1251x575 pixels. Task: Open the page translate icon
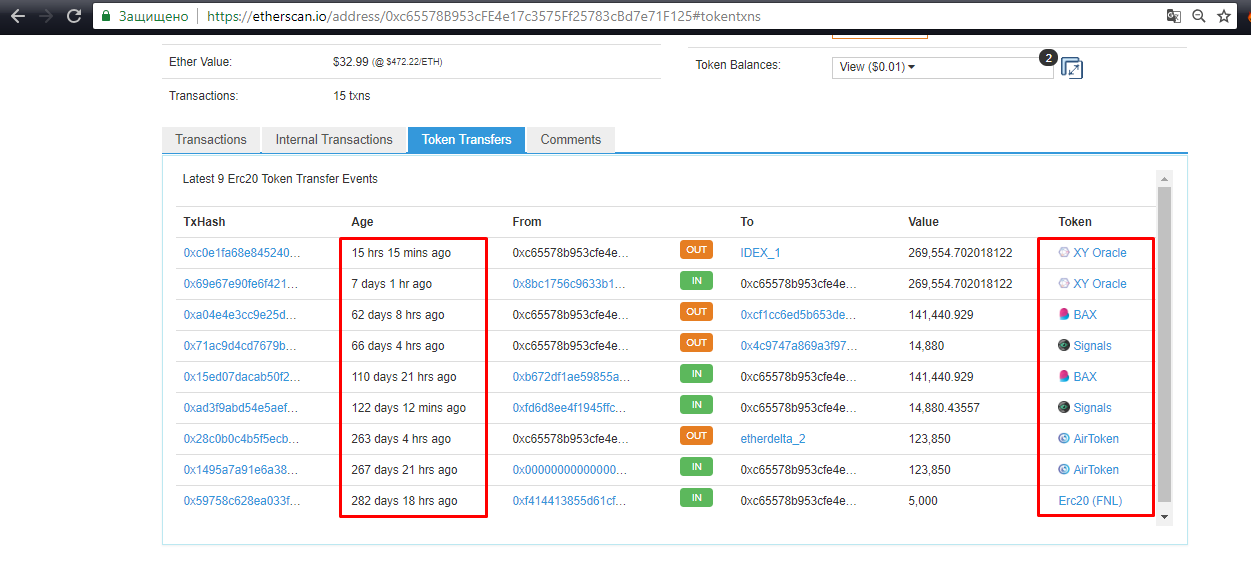[1174, 16]
